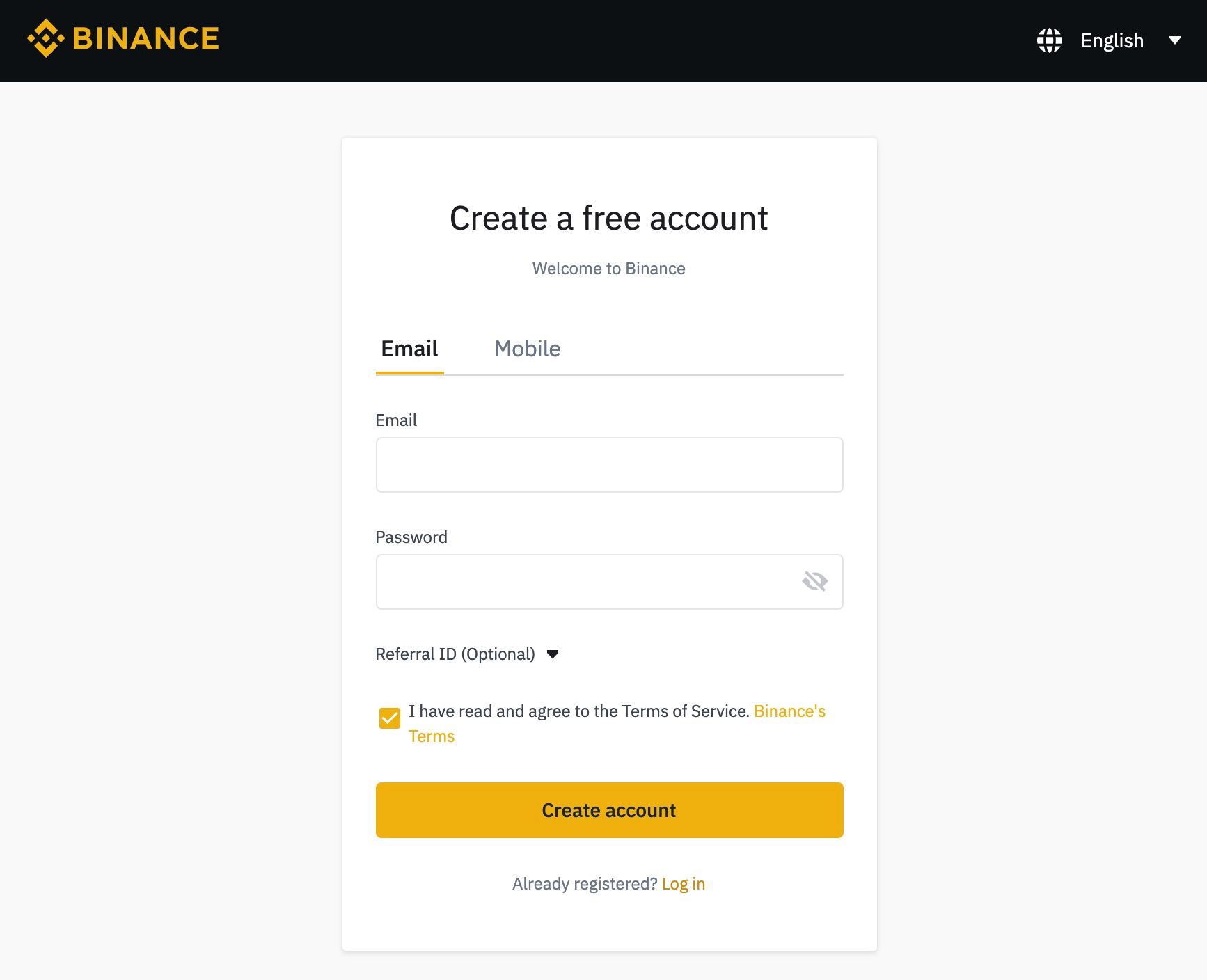Click the English language label
The width and height of the screenshot is (1207, 980).
click(1112, 40)
